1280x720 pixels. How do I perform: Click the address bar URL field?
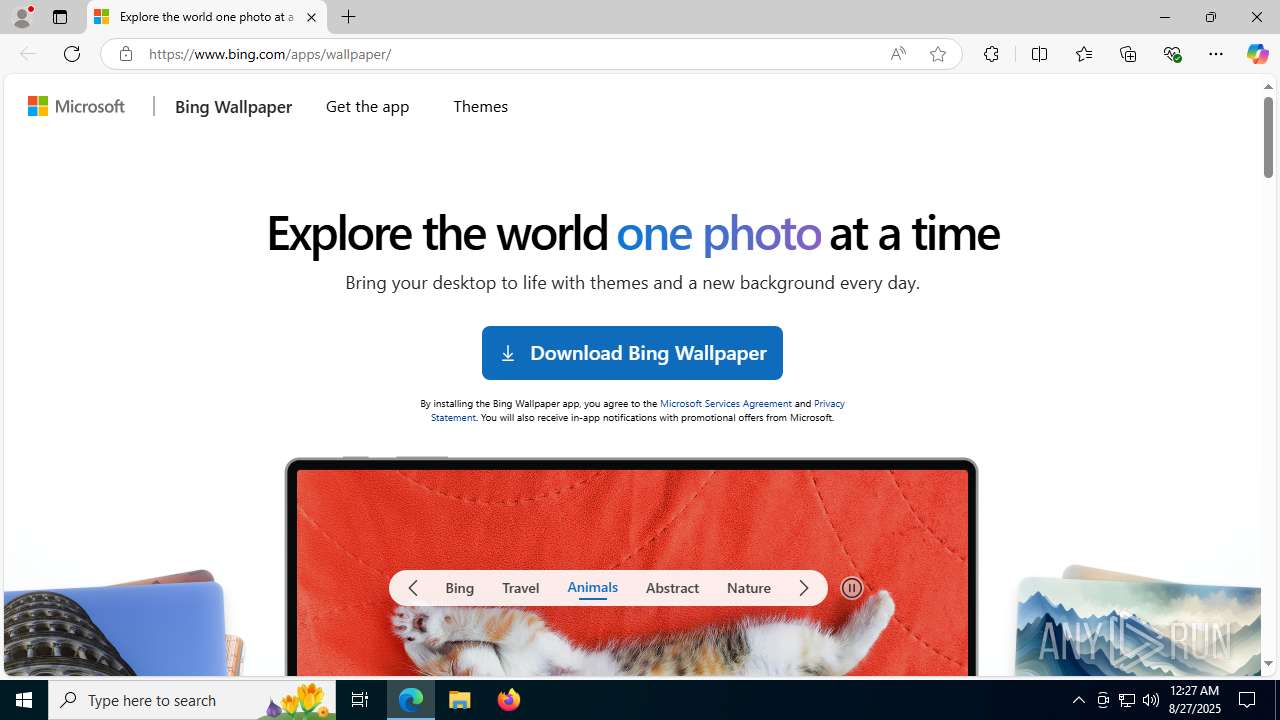coord(510,54)
